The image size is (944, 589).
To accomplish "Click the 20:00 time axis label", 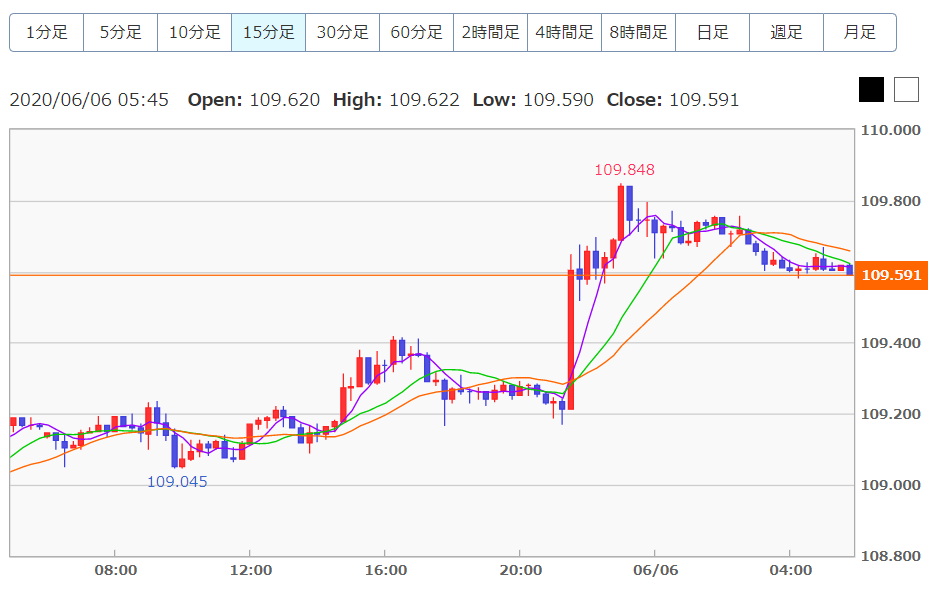I will (520, 570).
